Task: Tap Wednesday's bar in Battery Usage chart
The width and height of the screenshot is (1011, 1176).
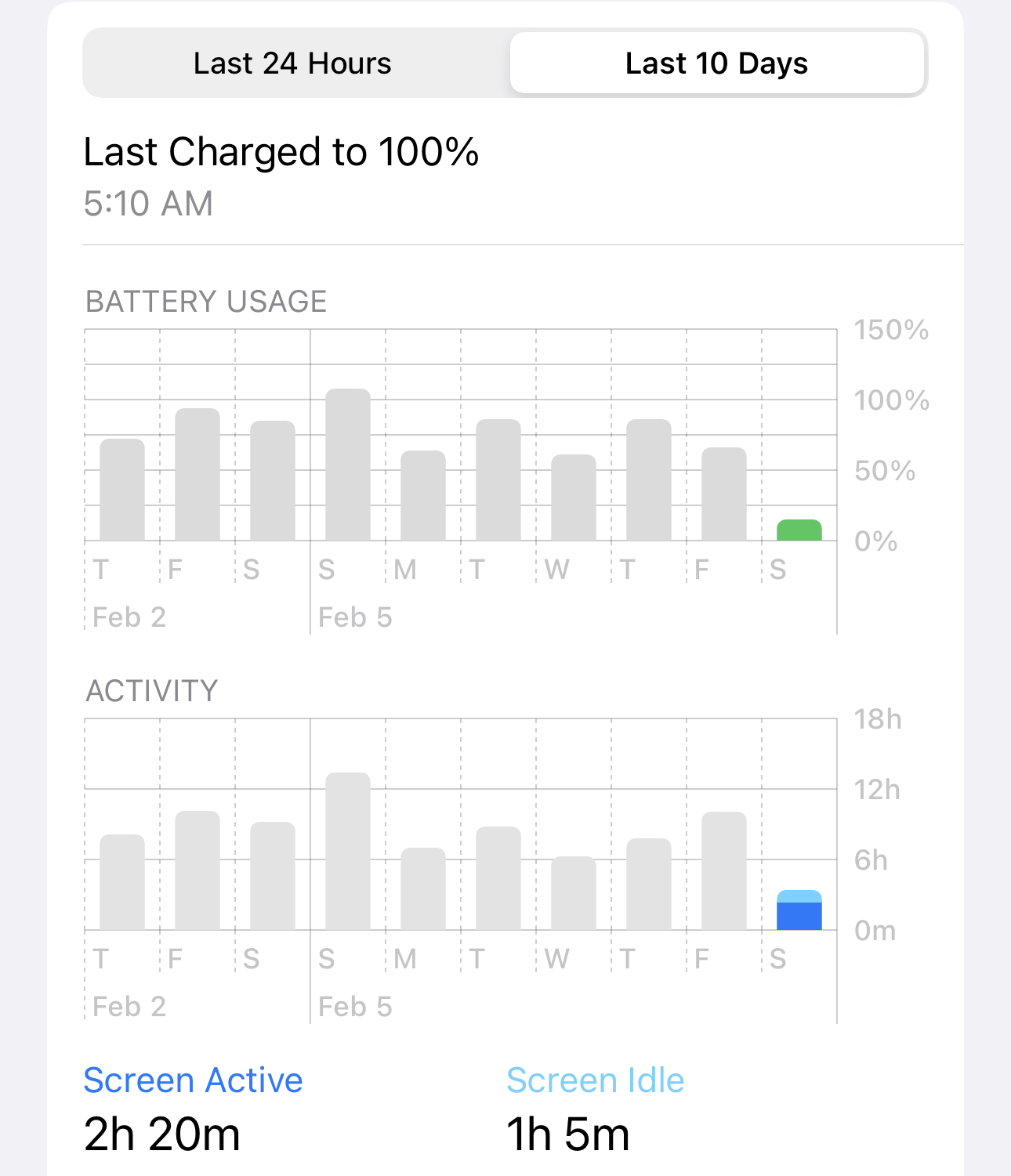Action: 574,498
